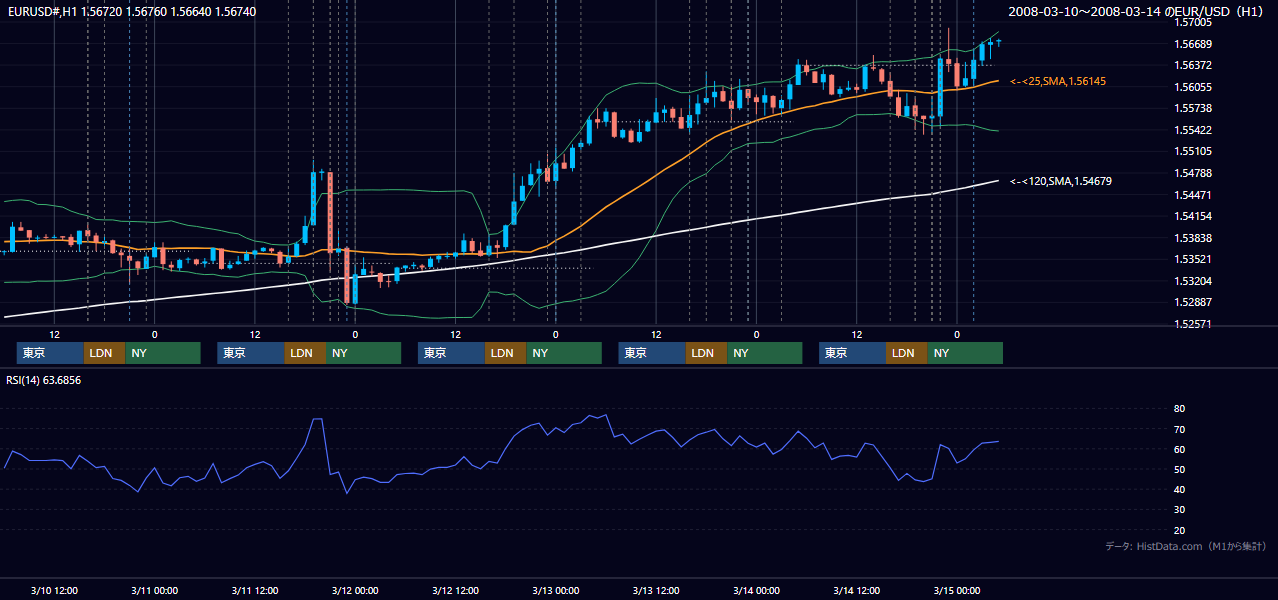Click the first LDN session block from the left
1278x600 pixels.
(x=104, y=353)
